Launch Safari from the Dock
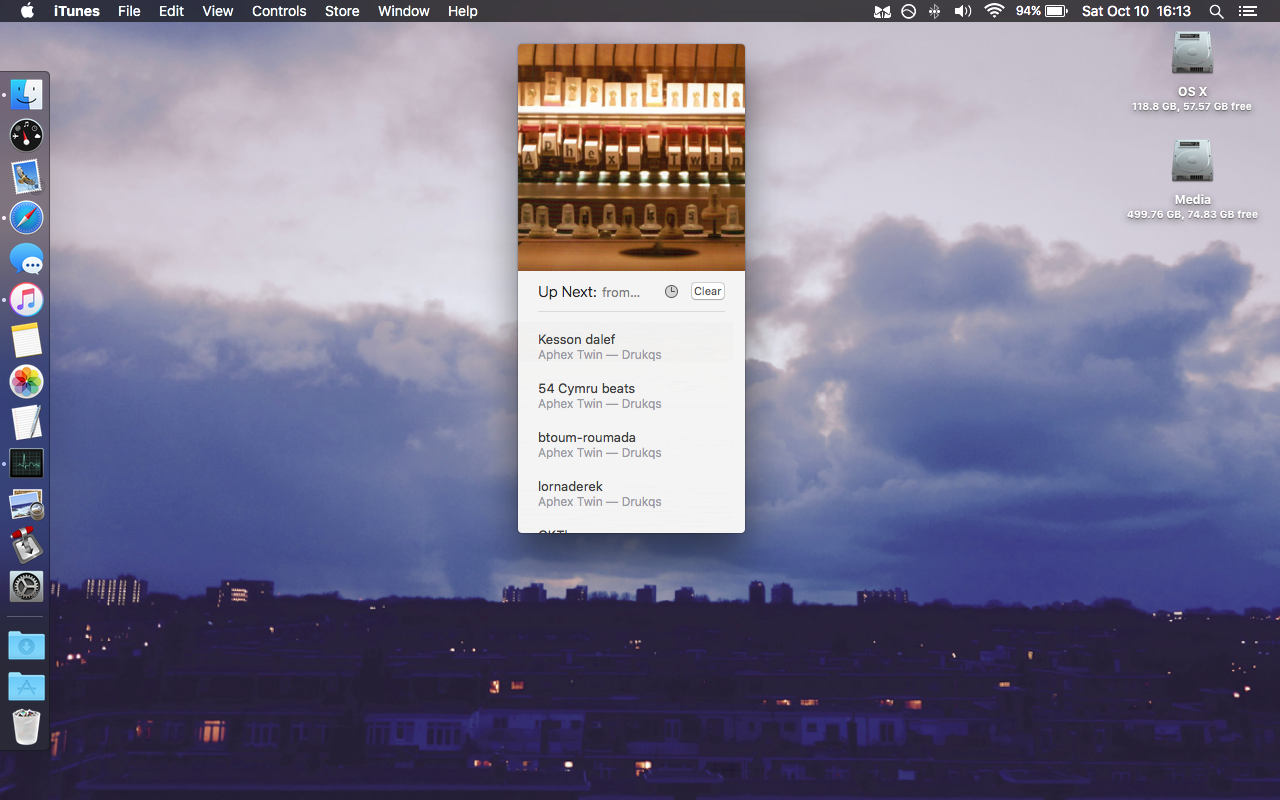 click(26, 218)
